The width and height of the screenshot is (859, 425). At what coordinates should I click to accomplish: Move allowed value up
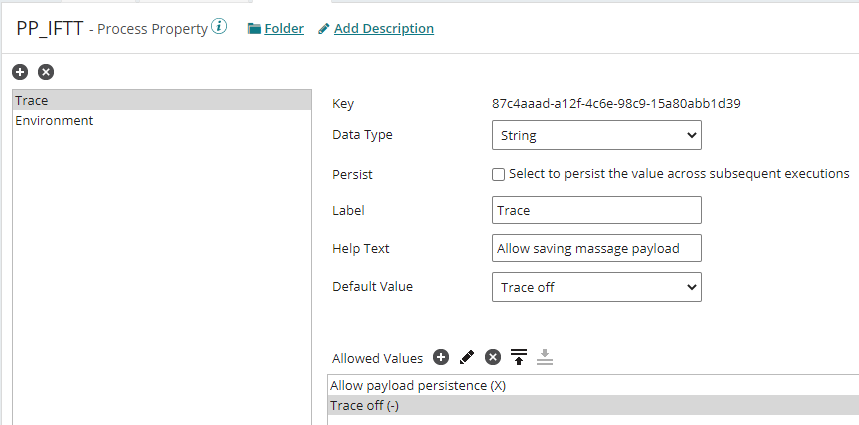pyautogui.click(x=519, y=357)
